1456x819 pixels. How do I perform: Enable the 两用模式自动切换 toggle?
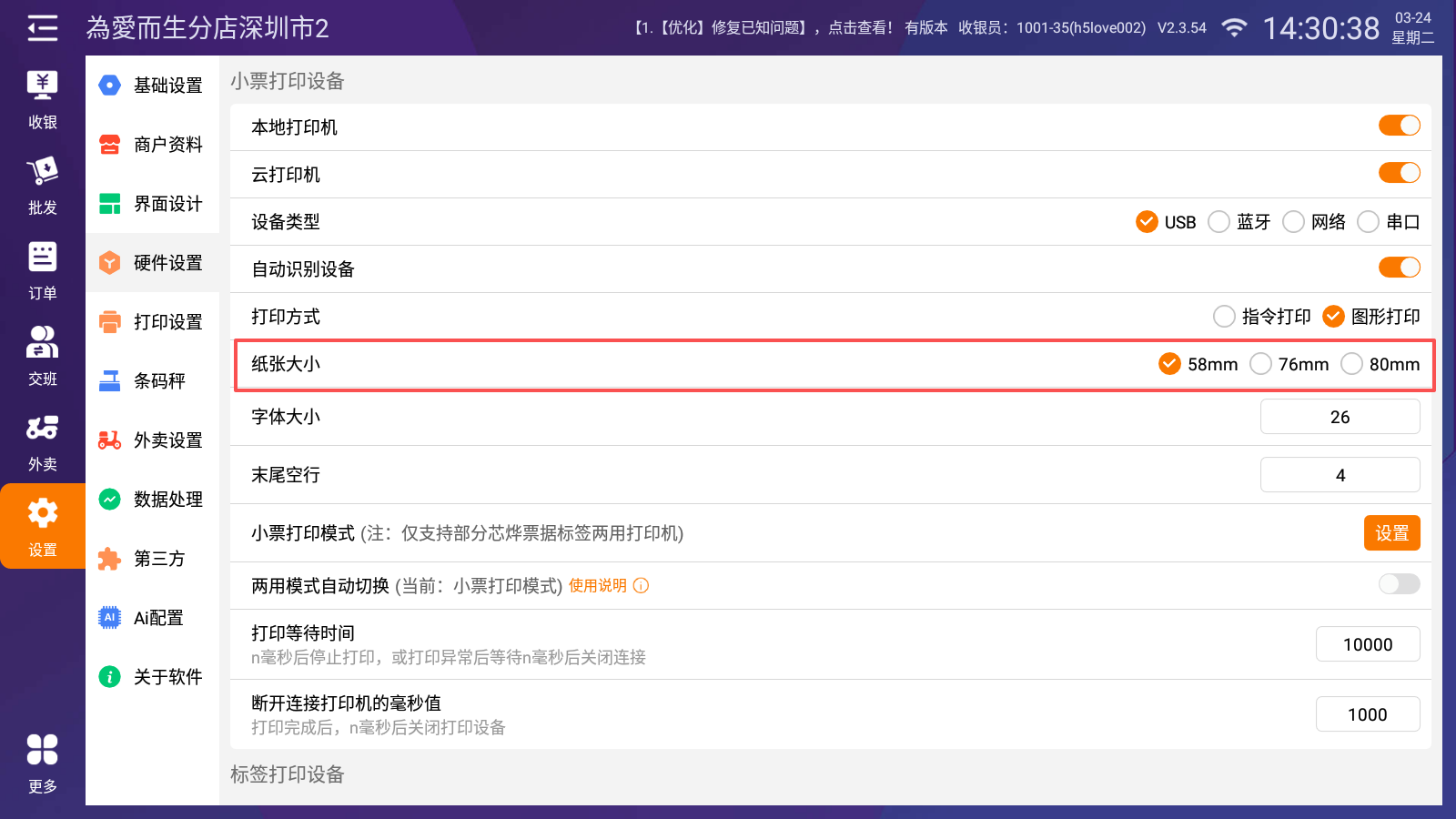tap(1399, 584)
